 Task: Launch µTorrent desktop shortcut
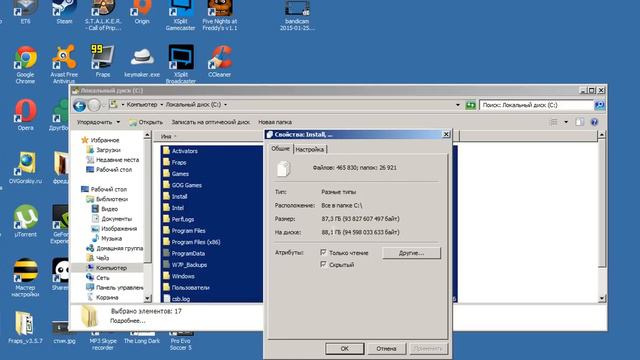25,221
